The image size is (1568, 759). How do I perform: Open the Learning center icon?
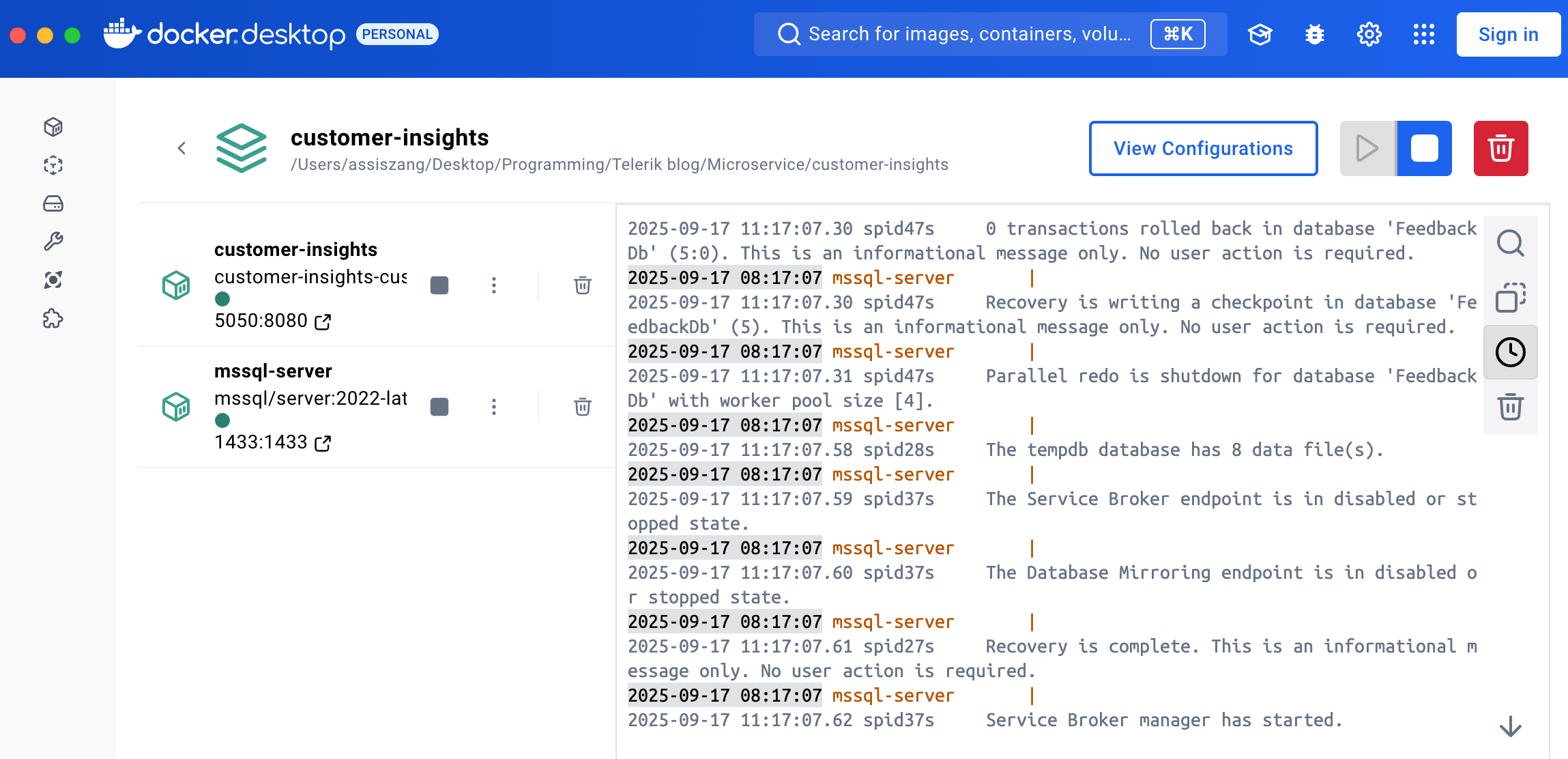click(1260, 34)
